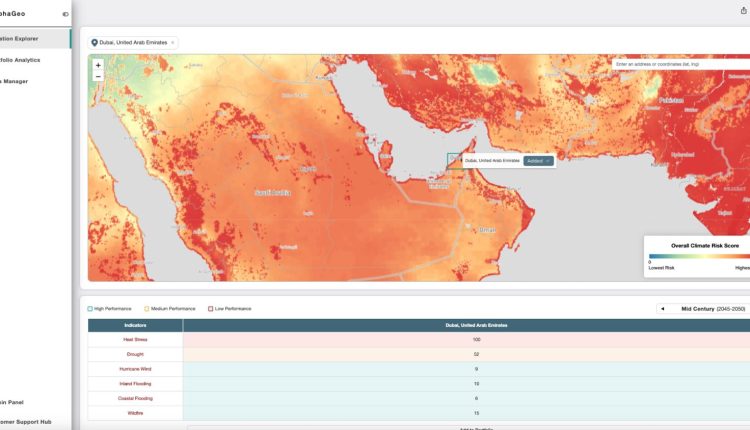Click the Overall Climate Risk Score color bar

coord(698,255)
